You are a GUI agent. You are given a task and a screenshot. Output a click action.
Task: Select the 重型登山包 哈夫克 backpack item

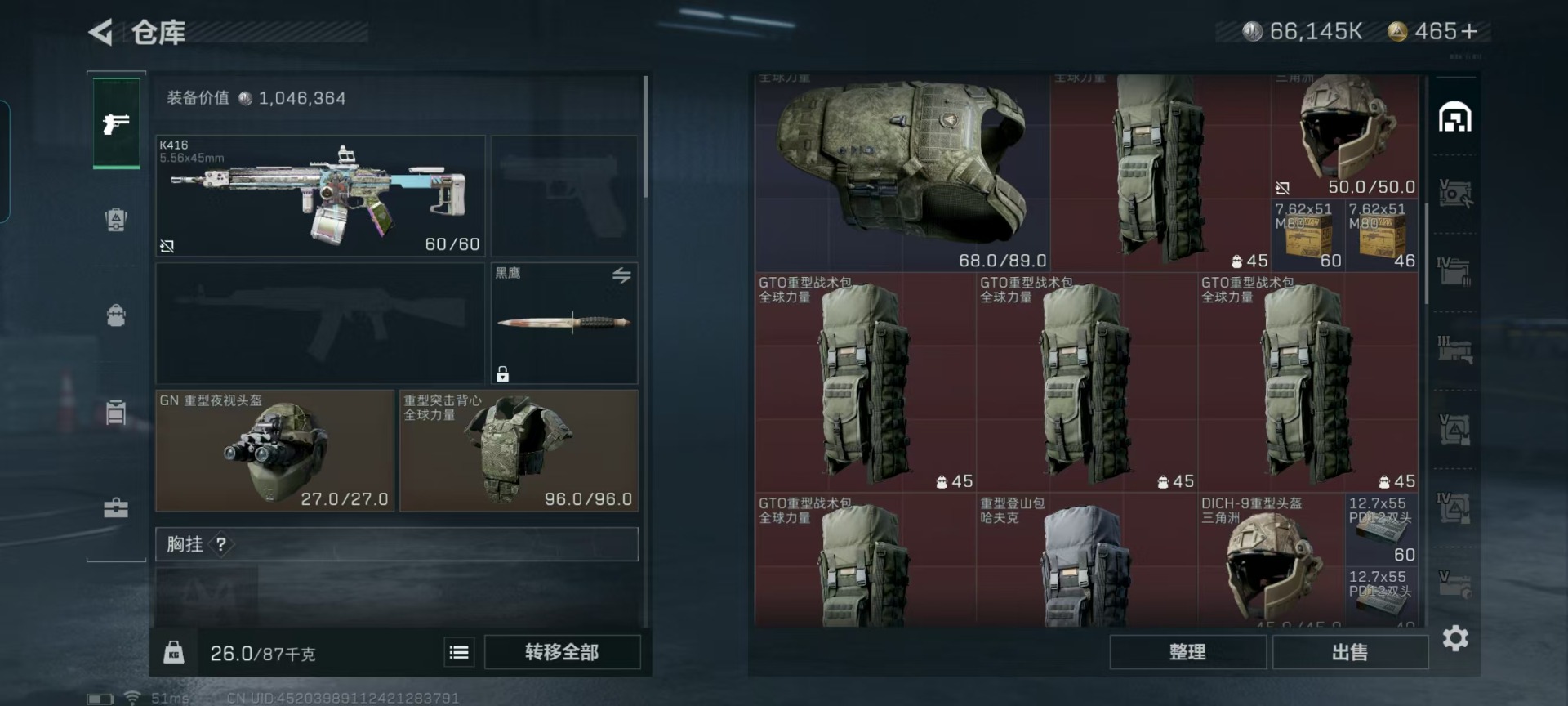[1086, 561]
